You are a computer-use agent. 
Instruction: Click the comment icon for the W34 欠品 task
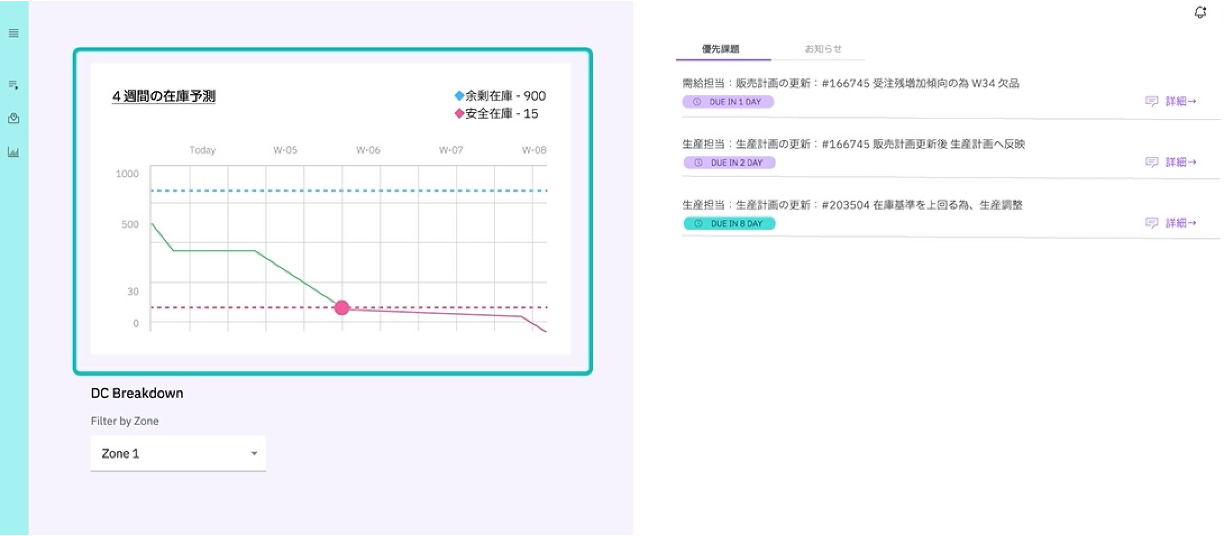pyautogui.click(x=1151, y=101)
